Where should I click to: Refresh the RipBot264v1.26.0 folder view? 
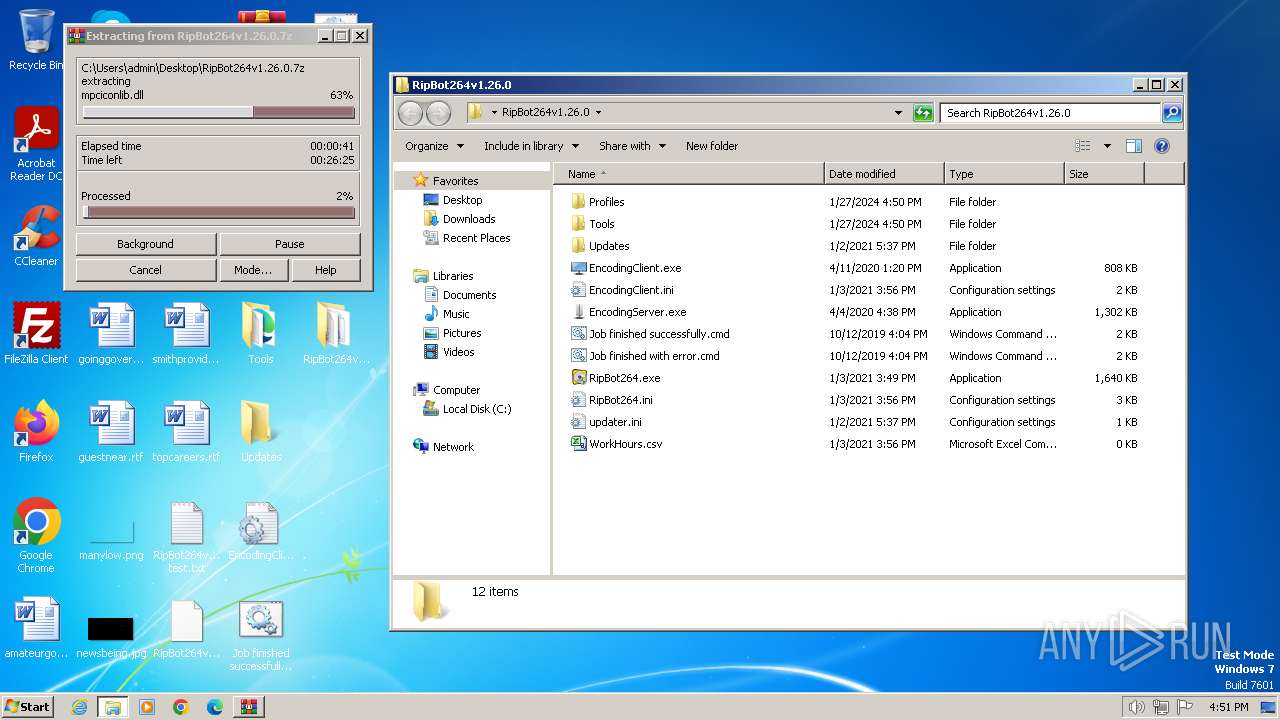[923, 113]
